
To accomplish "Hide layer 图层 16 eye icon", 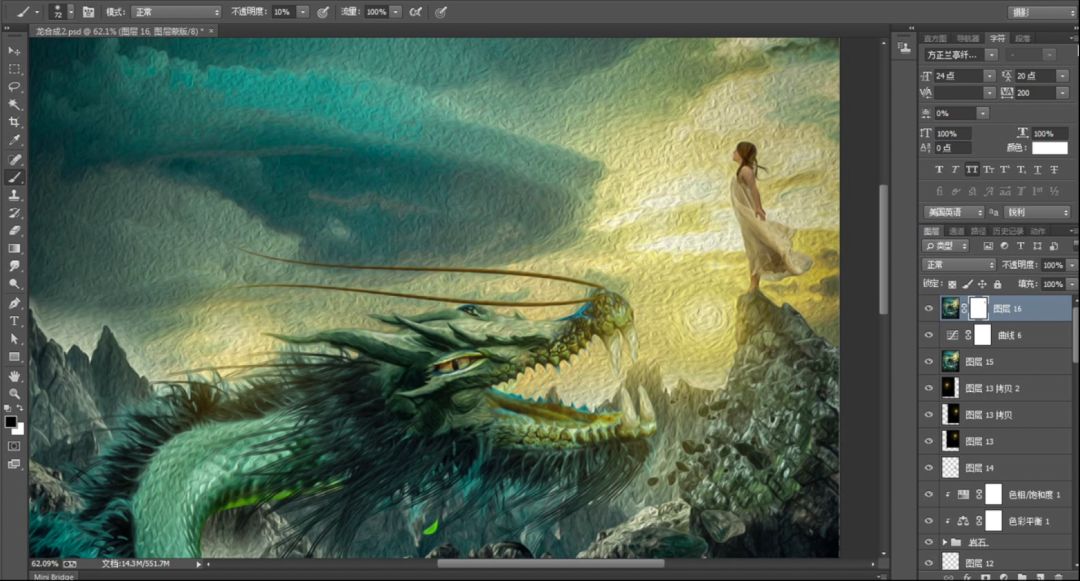I will point(928,308).
